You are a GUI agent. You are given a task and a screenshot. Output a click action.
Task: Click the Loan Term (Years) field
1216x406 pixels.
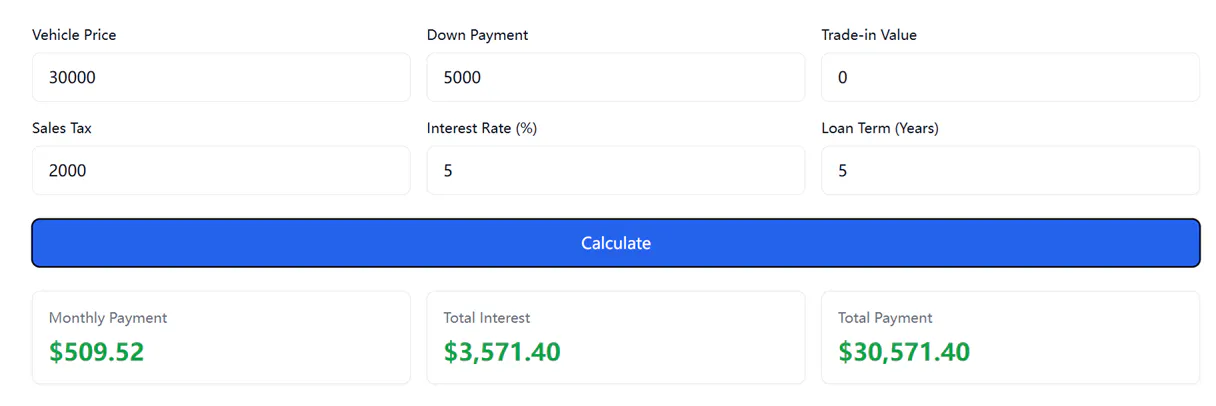tap(1010, 170)
